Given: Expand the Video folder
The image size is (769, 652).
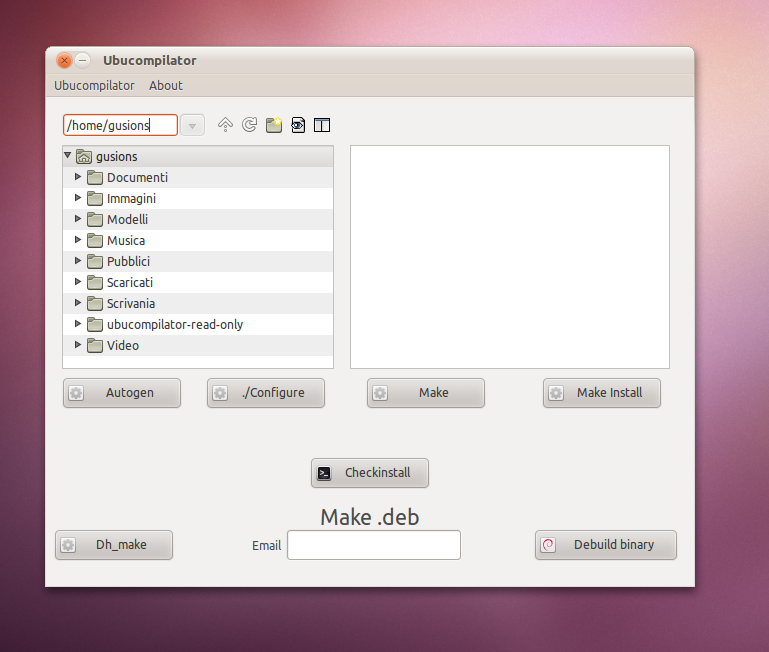Looking at the screenshot, I should coord(77,345).
